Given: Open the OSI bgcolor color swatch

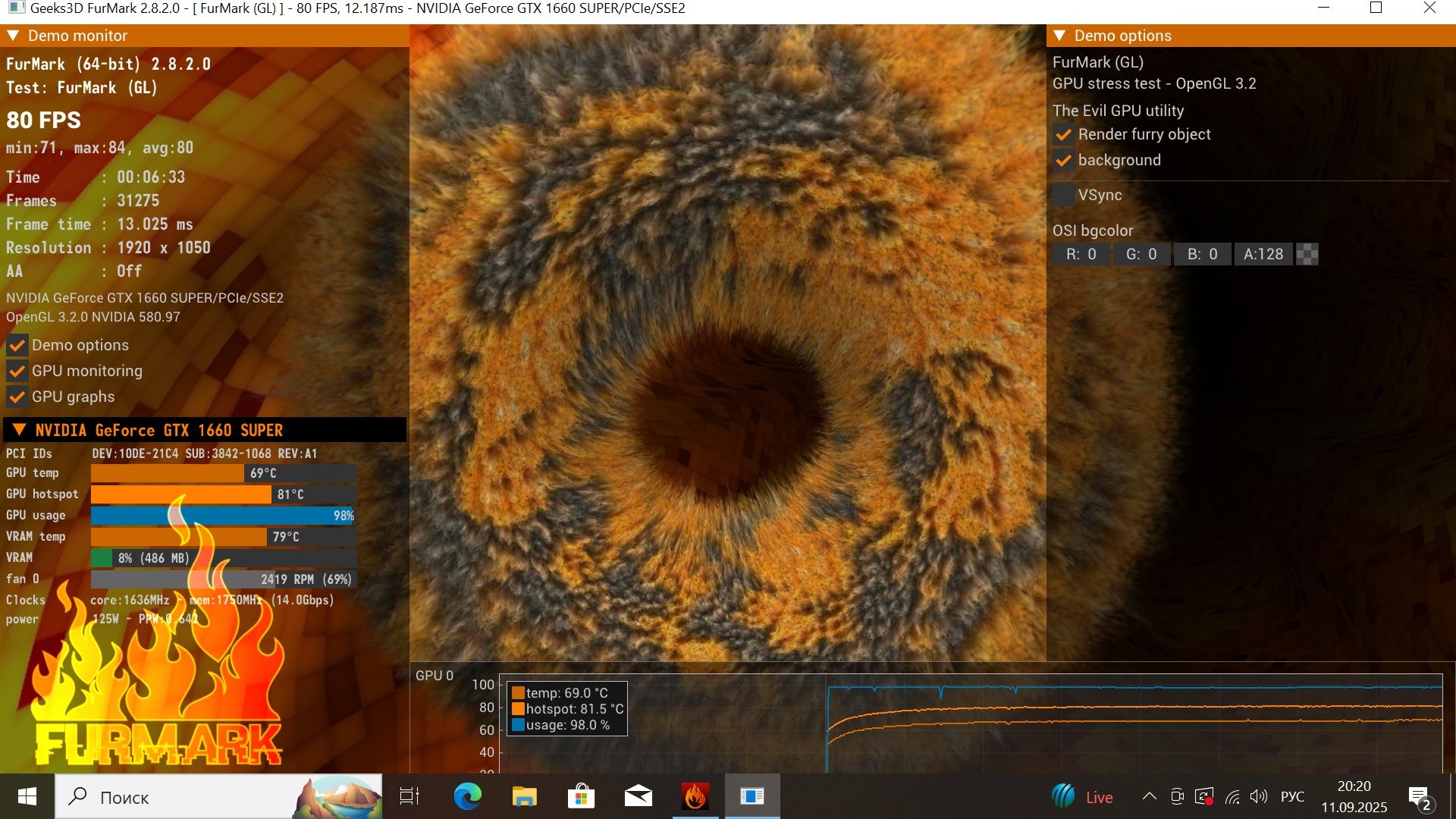Looking at the screenshot, I should point(1307,254).
